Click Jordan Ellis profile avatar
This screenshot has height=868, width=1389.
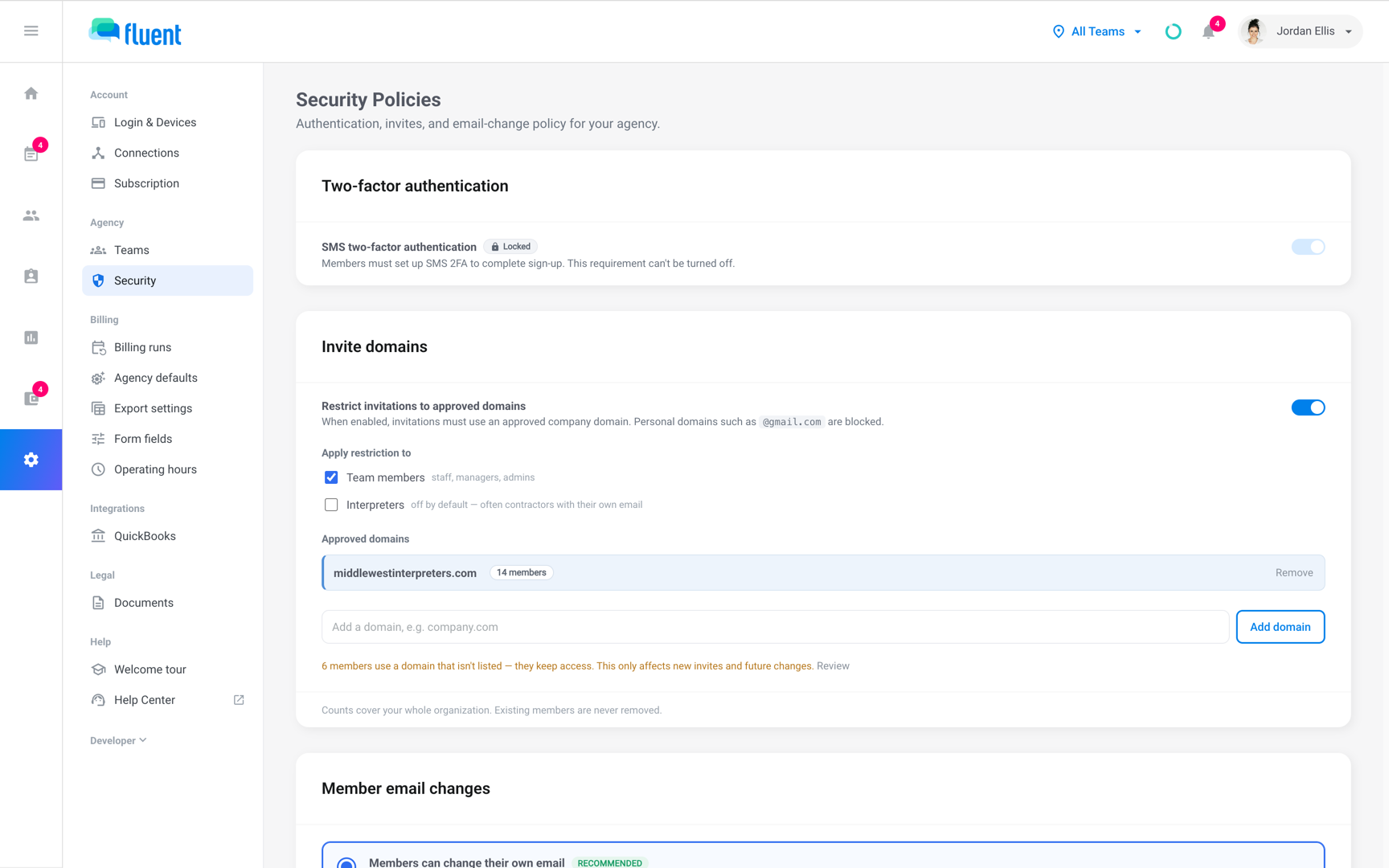(x=1254, y=31)
